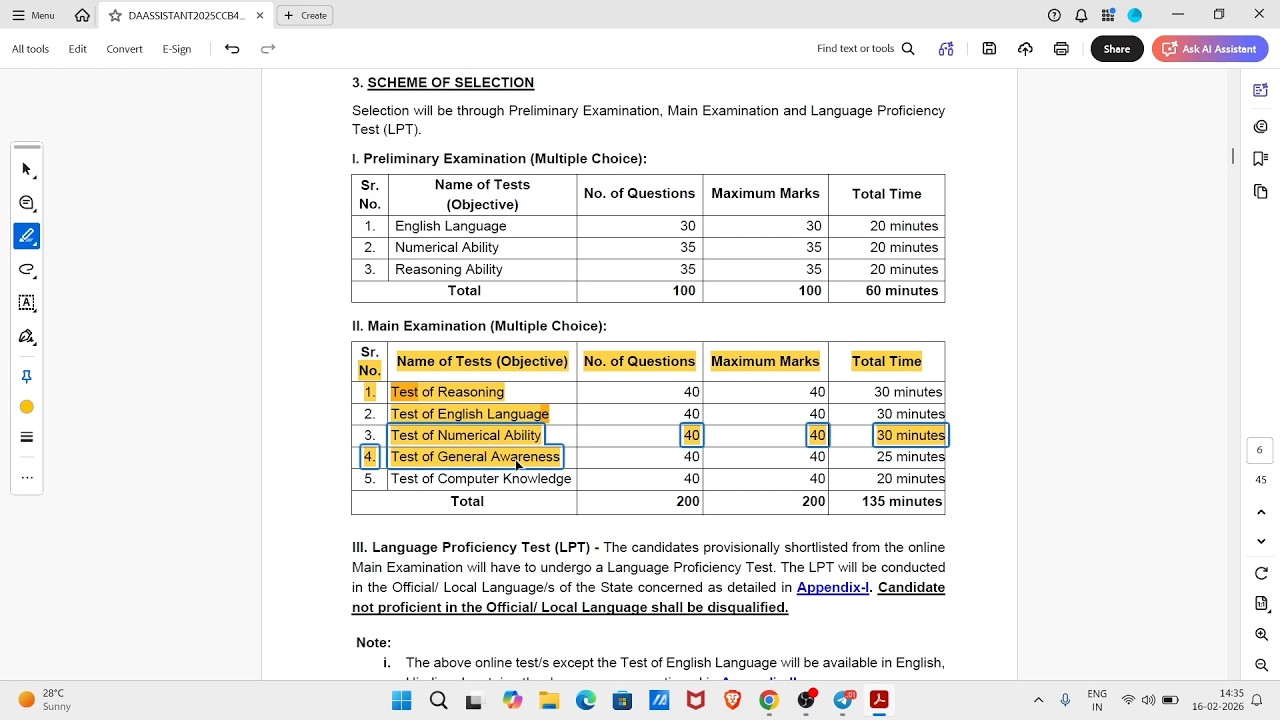Redo the last undone action
Image resolution: width=1280 pixels, height=720 pixels.
point(268,49)
